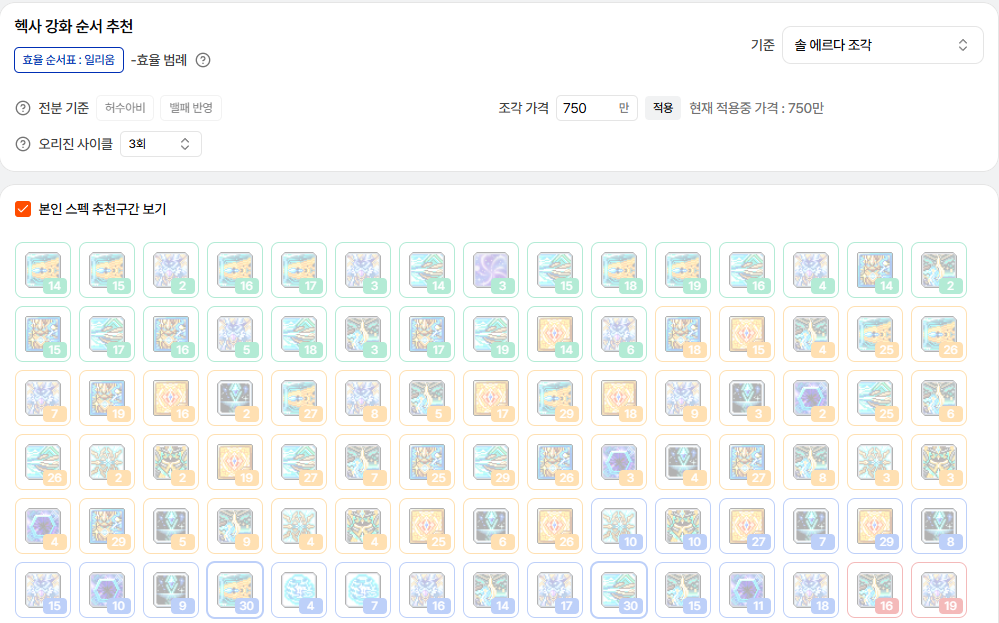The width and height of the screenshot is (999, 623).
Task: Pick the blue orb skill icon marked 4
Action: (298, 590)
